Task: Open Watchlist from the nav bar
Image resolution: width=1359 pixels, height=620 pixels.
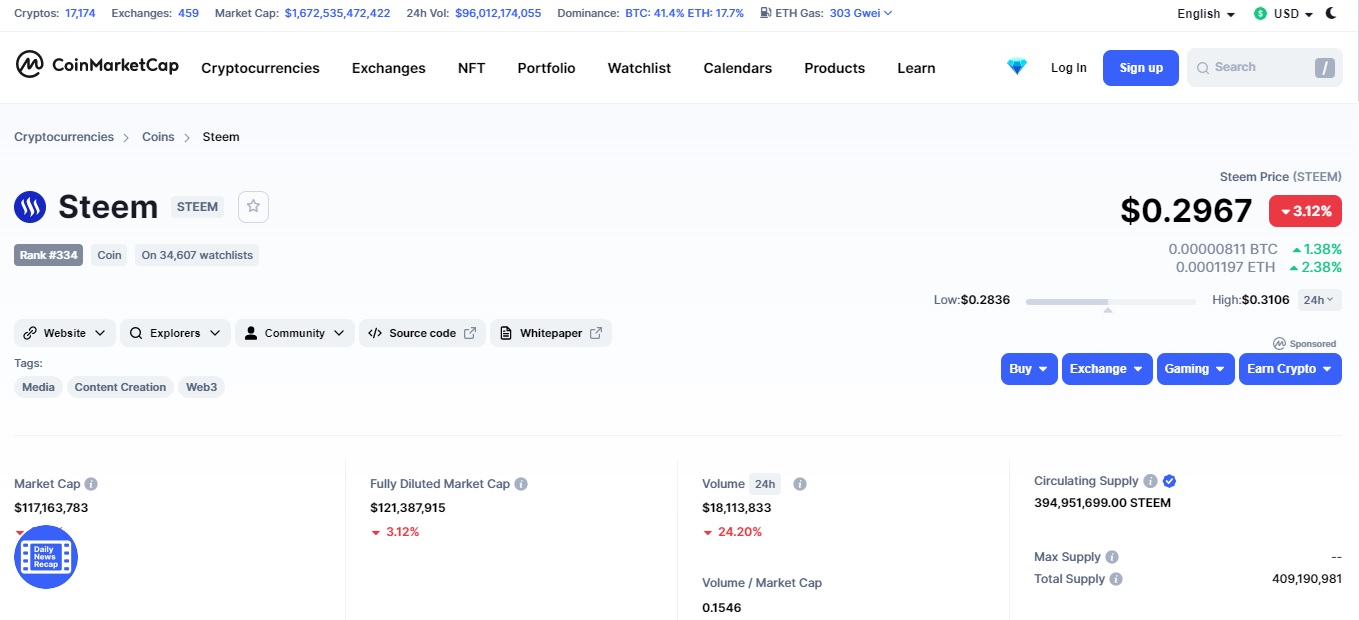Action: tap(639, 68)
